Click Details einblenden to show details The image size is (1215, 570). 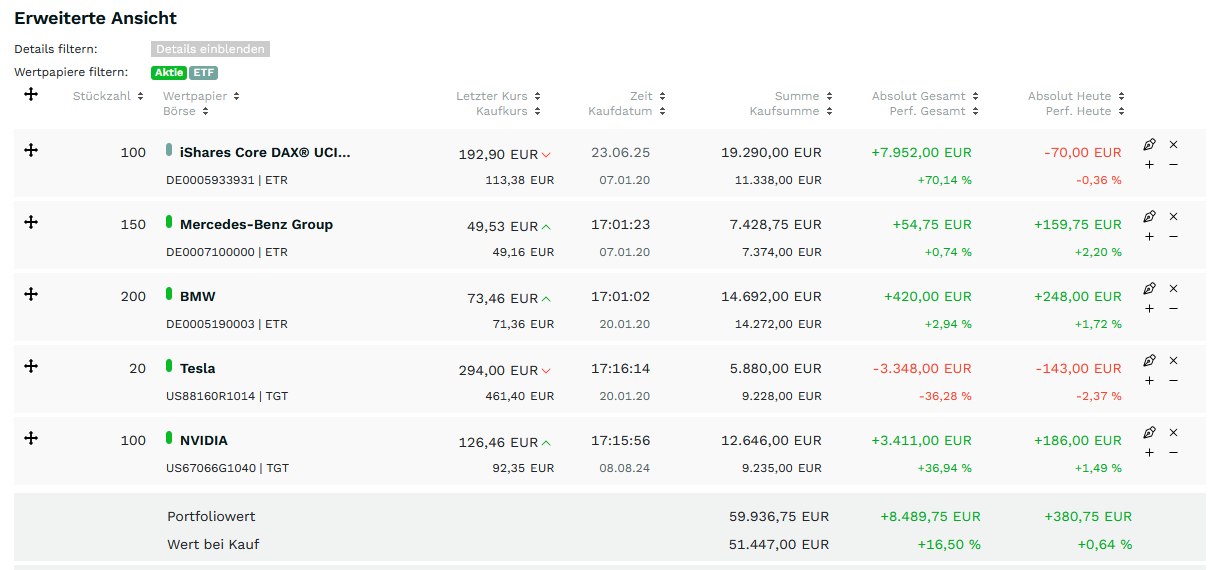click(210, 49)
